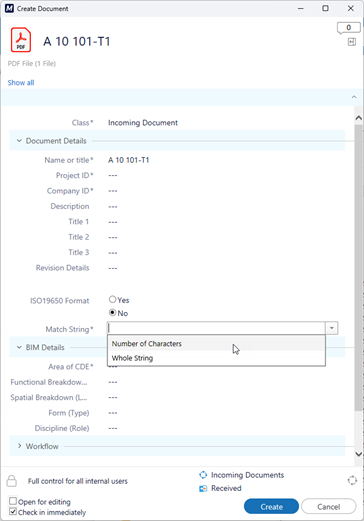The height and width of the screenshot is (521, 364).
Task: Open the comments bubble showing 0
Action: 348,28
